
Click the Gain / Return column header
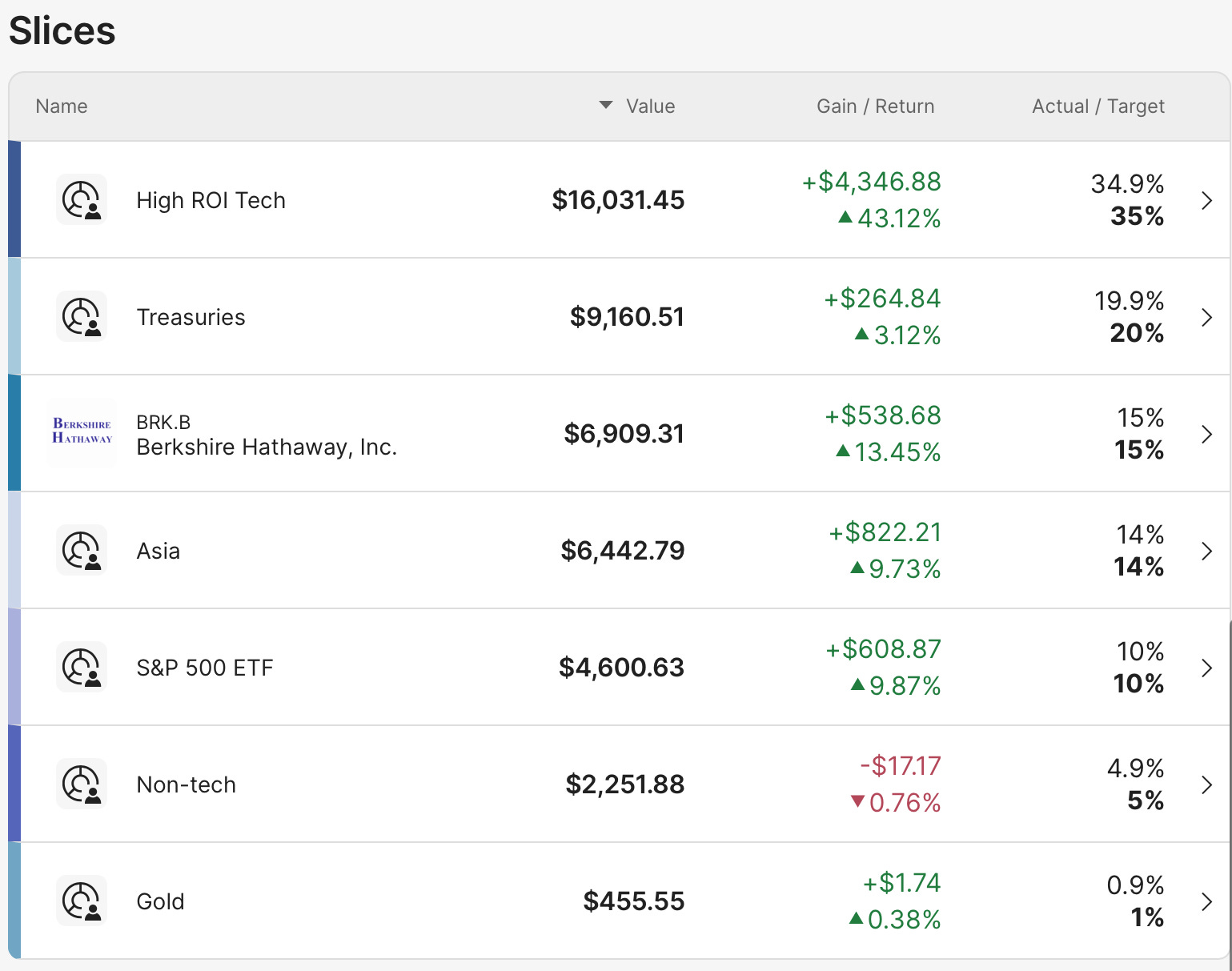point(875,106)
